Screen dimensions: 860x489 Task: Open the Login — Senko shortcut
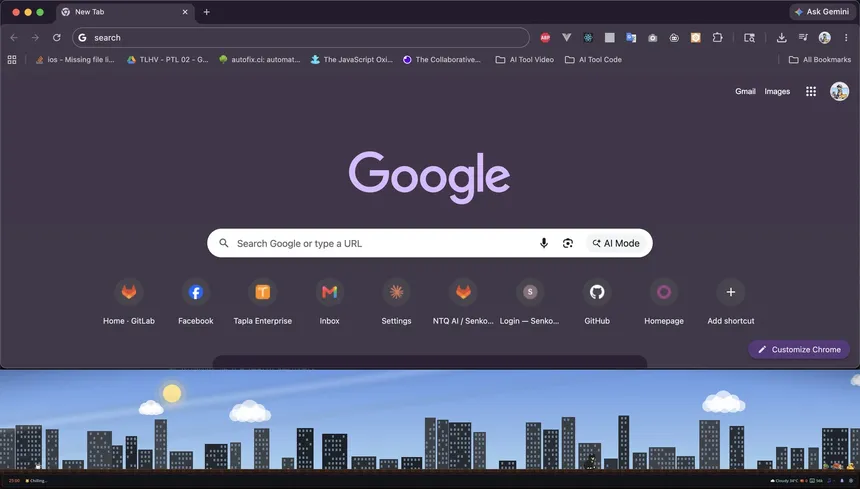point(530,302)
